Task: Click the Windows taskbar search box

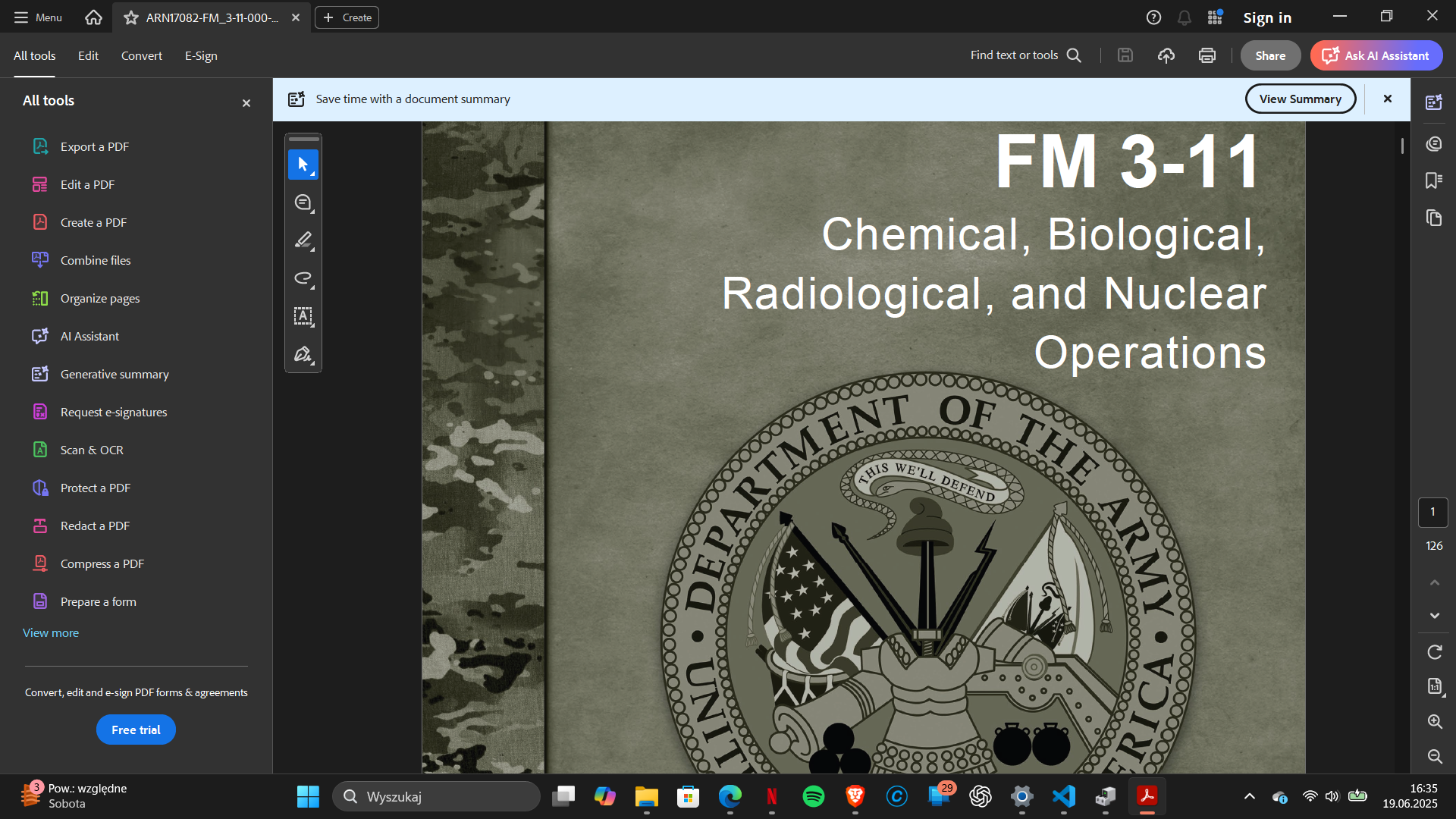Action: coord(436,796)
